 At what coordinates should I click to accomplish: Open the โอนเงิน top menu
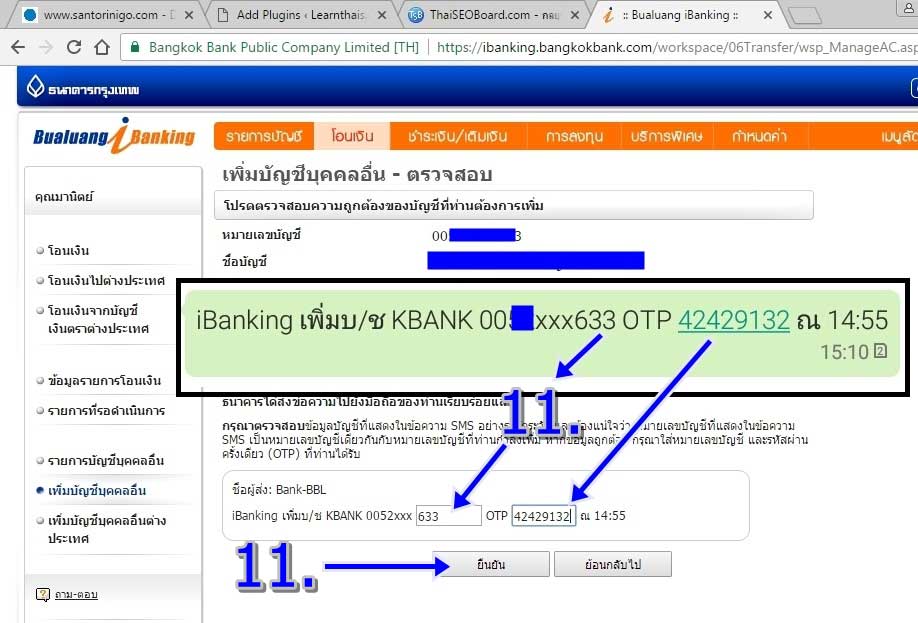352,136
